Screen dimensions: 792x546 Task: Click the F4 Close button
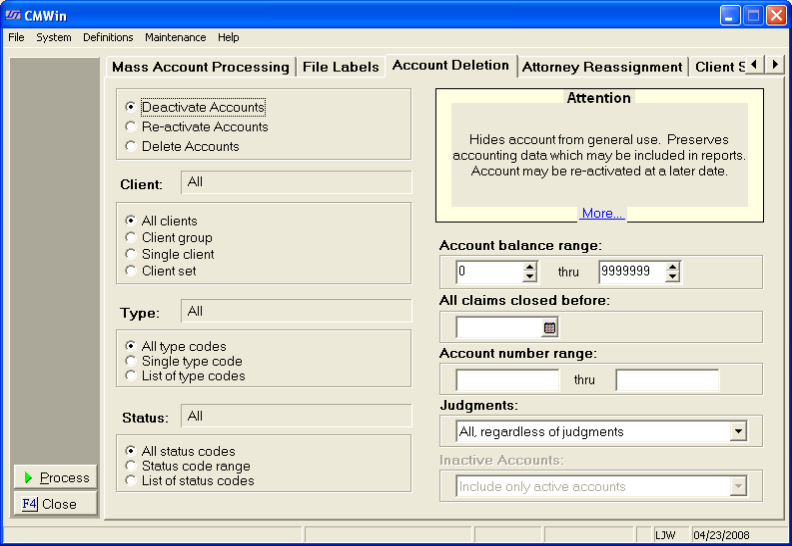coord(56,504)
